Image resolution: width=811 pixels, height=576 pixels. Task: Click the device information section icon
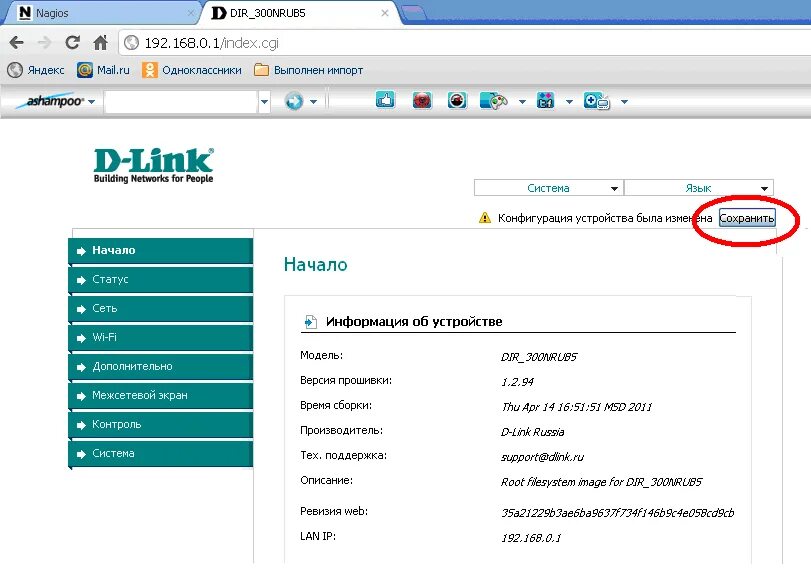click(x=310, y=322)
